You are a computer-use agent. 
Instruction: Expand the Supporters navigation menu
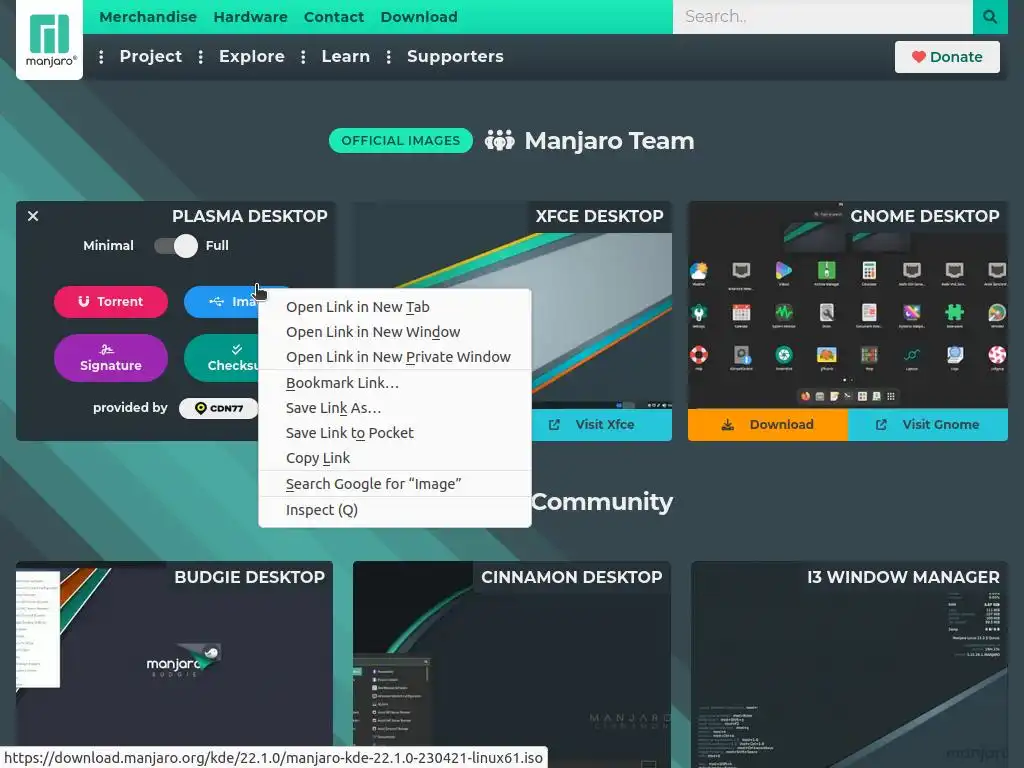click(x=455, y=56)
